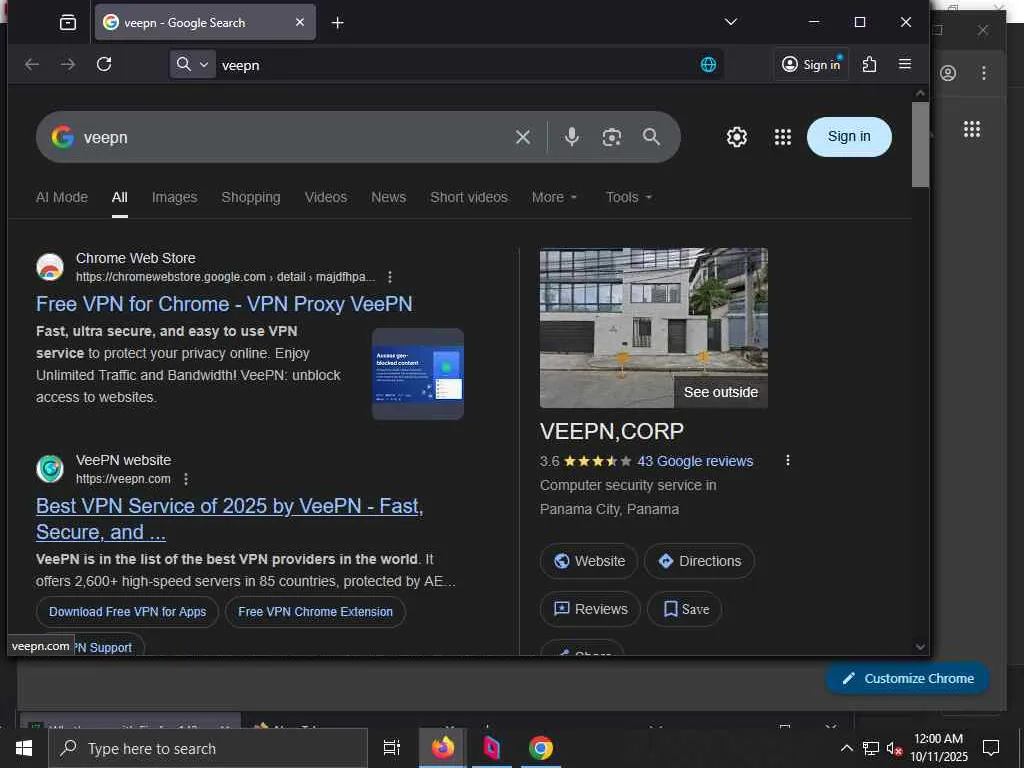Click the translate globe icon in address bar
The height and width of the screenshot is (768, 1024).
(708, 64)
